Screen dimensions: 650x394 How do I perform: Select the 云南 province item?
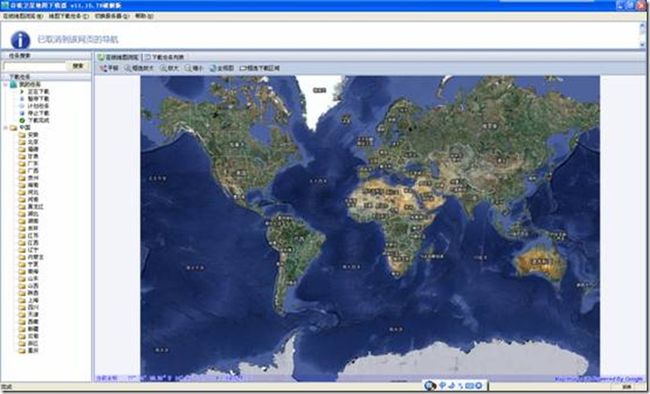(x=33, y=336)
